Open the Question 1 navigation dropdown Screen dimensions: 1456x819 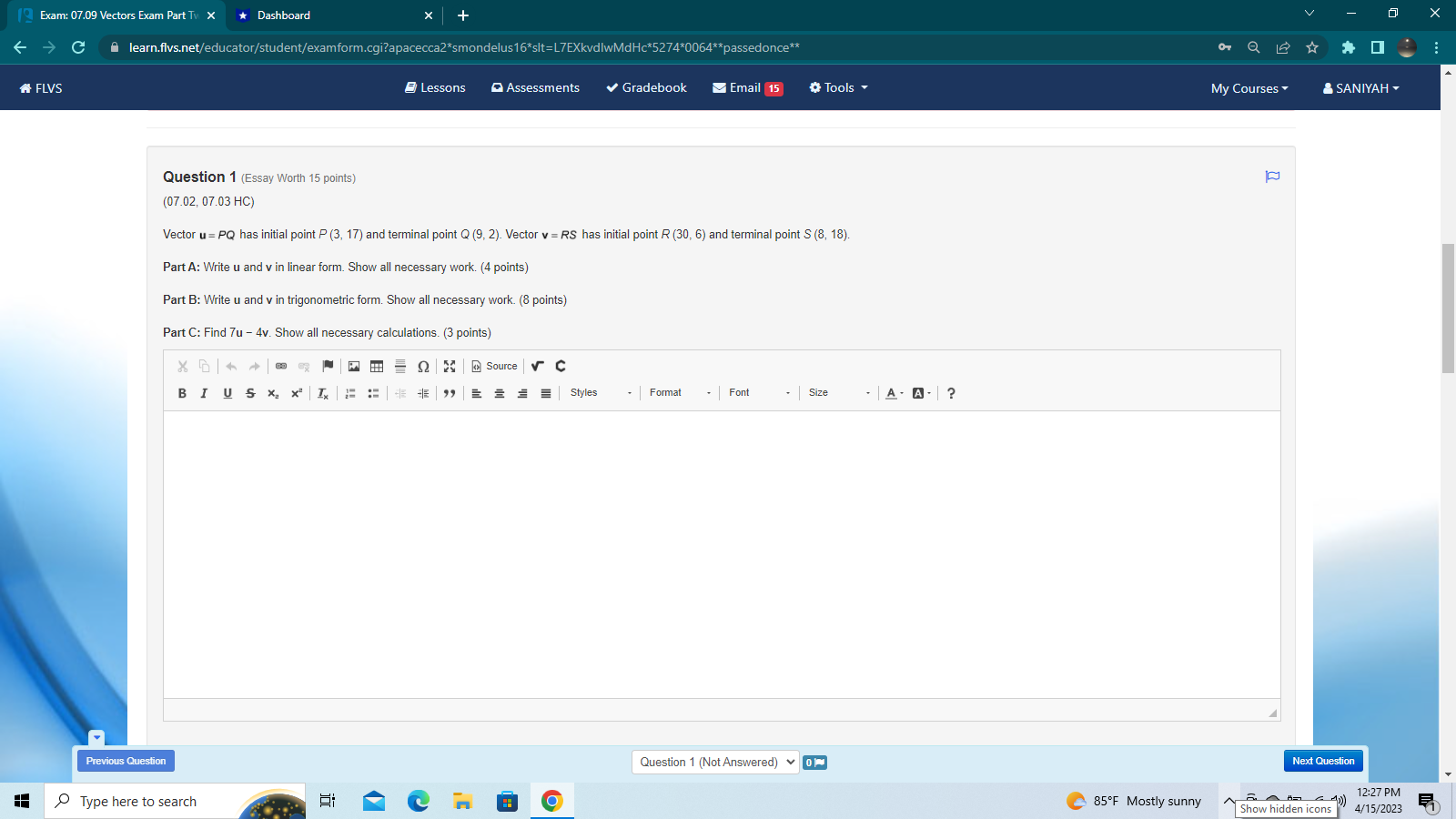coord(715,763)
